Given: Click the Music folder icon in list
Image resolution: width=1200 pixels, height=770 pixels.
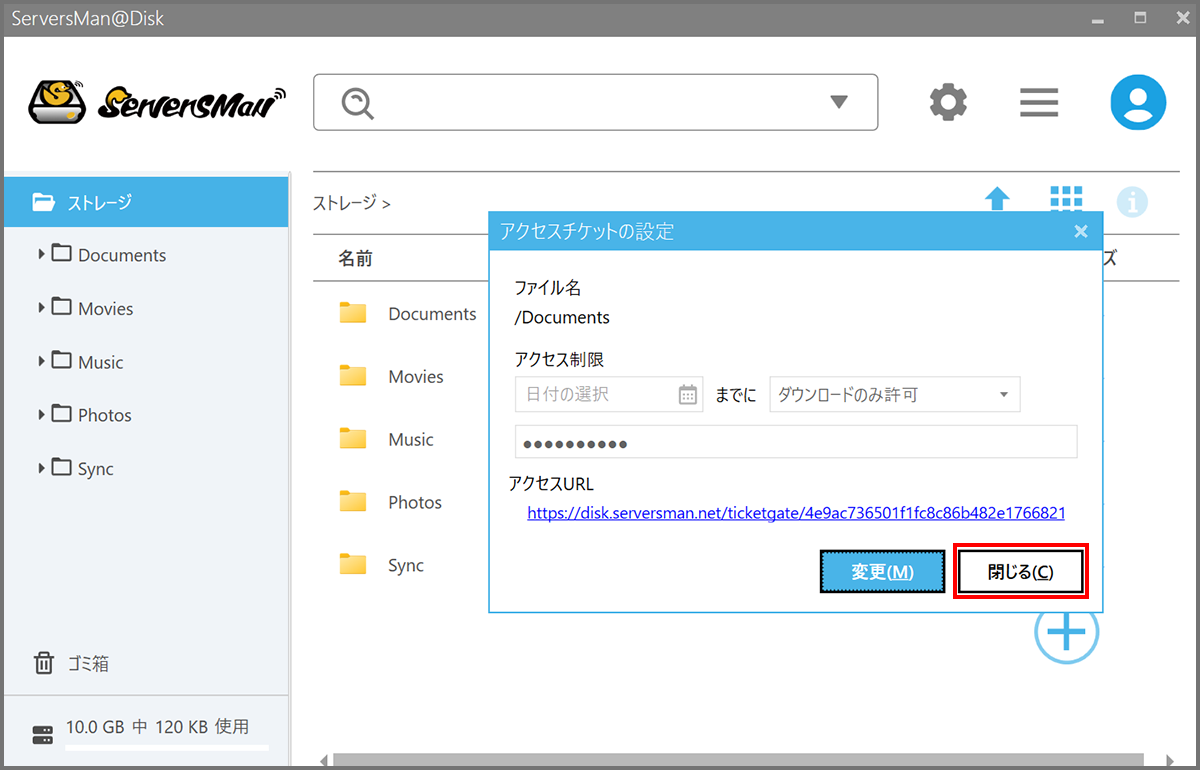Looking at the screenshot, I should tap(353, 439).
